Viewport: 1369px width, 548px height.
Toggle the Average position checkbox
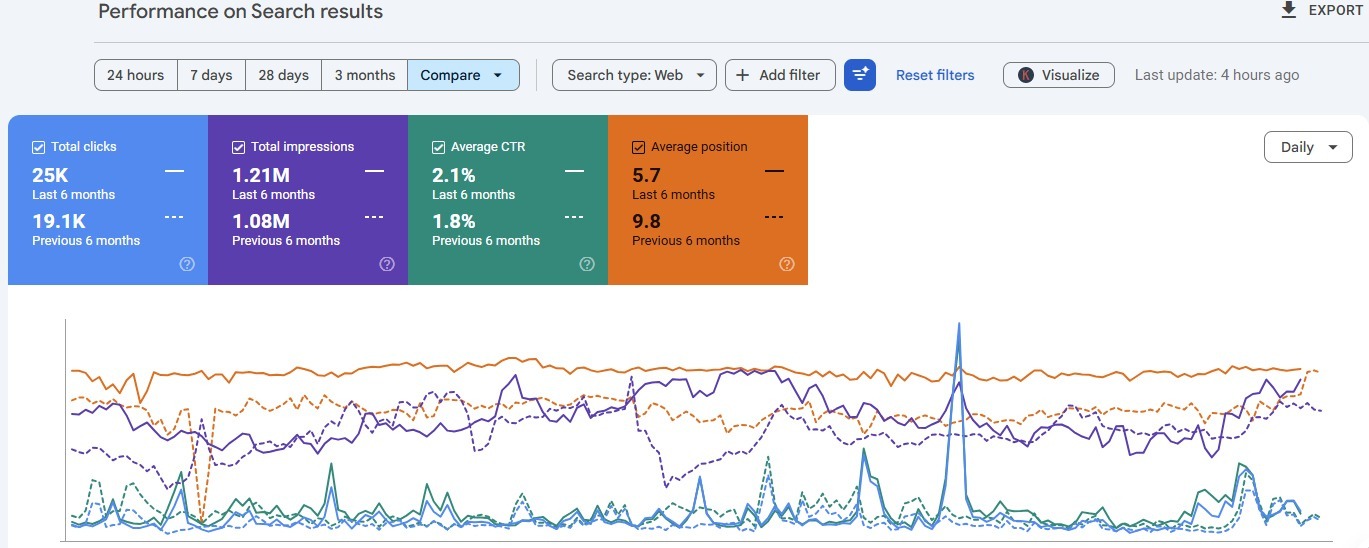pyautogui.click(x=639, y=147)
